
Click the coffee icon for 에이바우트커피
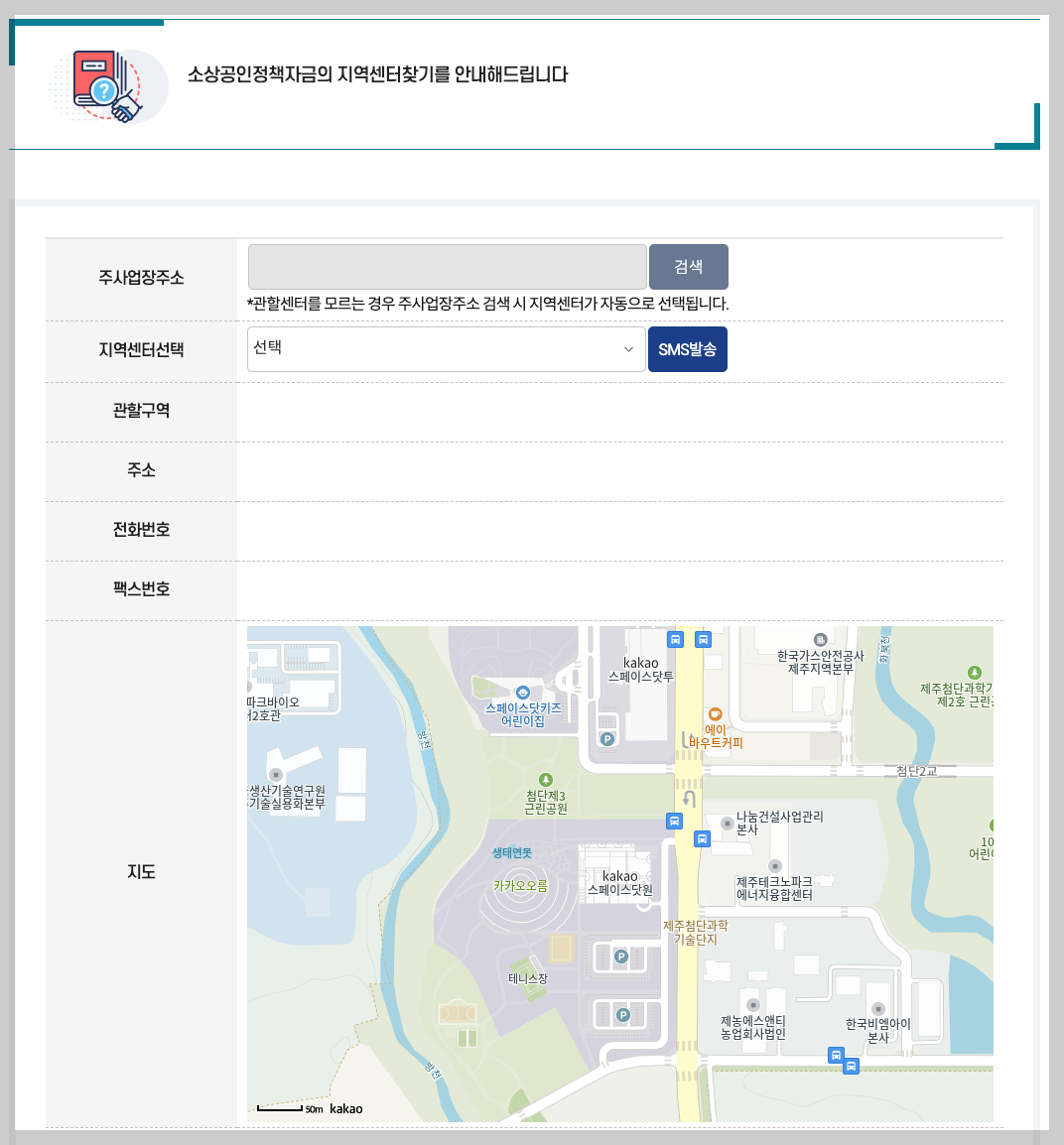pos(717,712)
